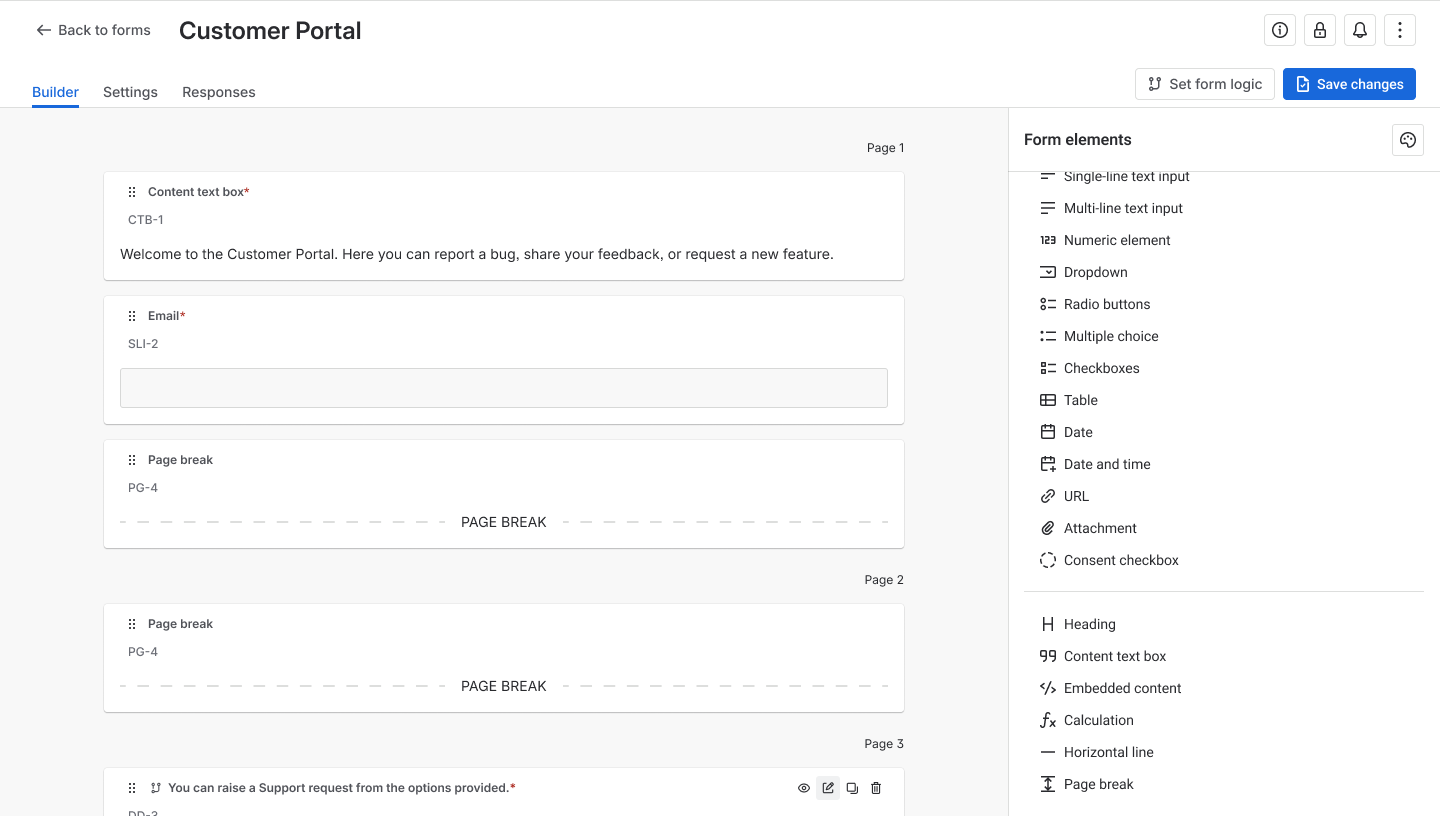Open notifications bell icon
The height and width of the screenshot is (816, 1440).
[1360, 30]
